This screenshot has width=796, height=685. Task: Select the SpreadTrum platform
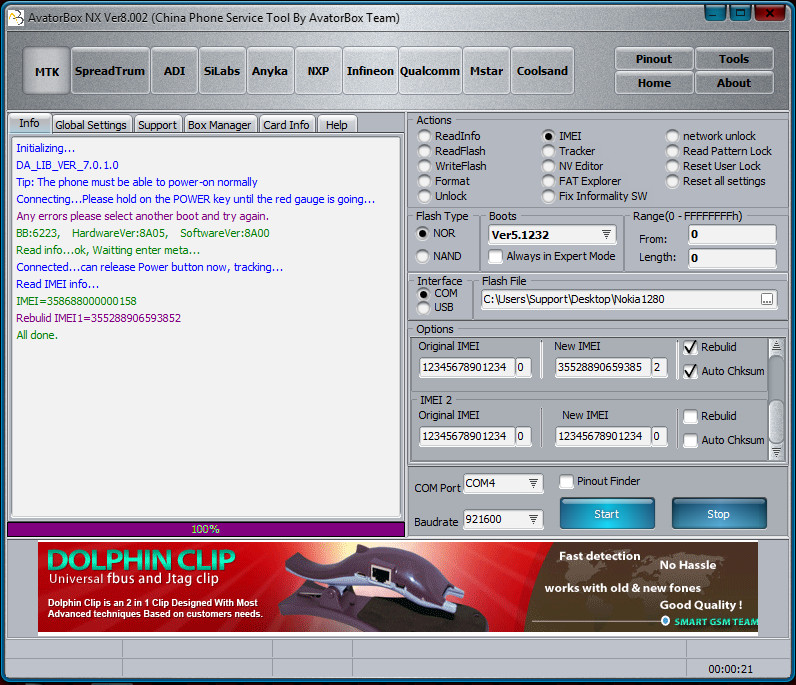(x=110, y=71)
